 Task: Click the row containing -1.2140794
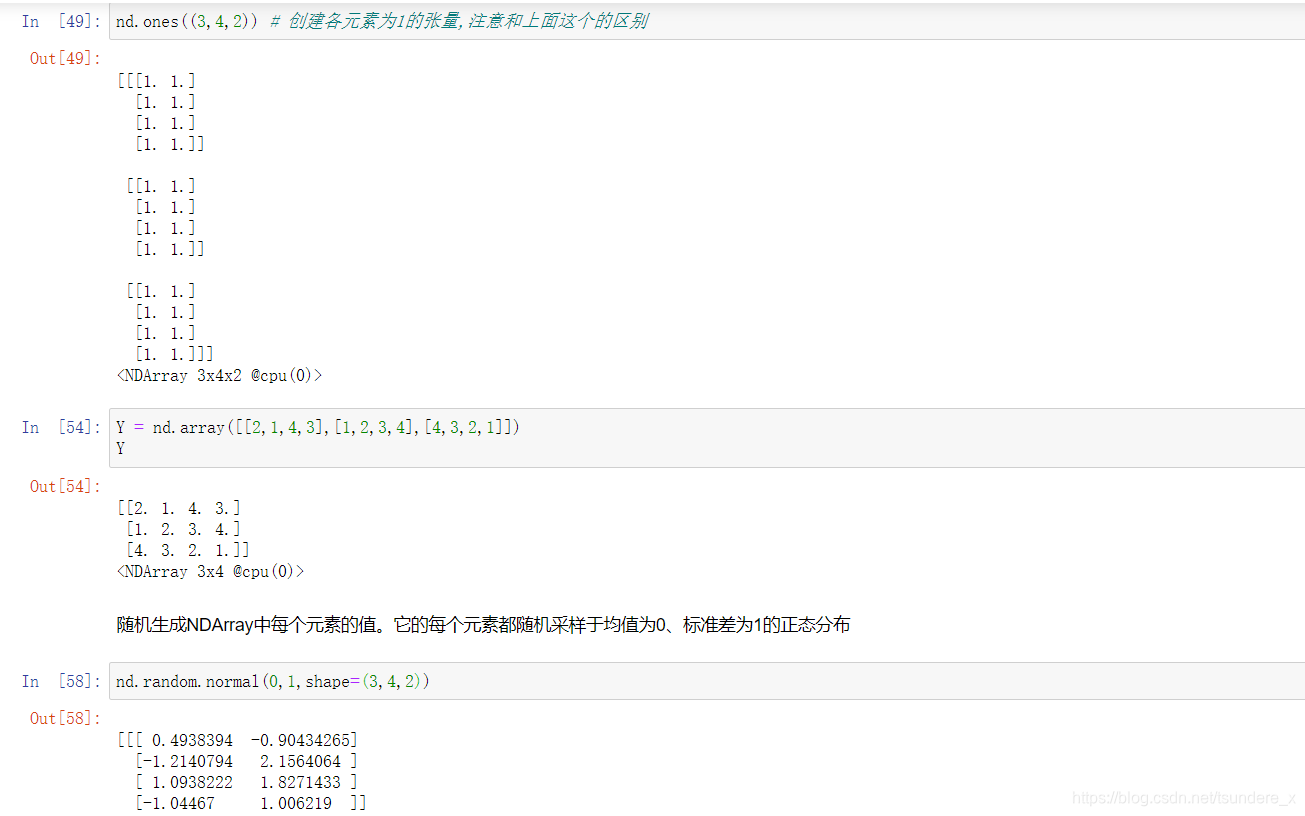246,761
